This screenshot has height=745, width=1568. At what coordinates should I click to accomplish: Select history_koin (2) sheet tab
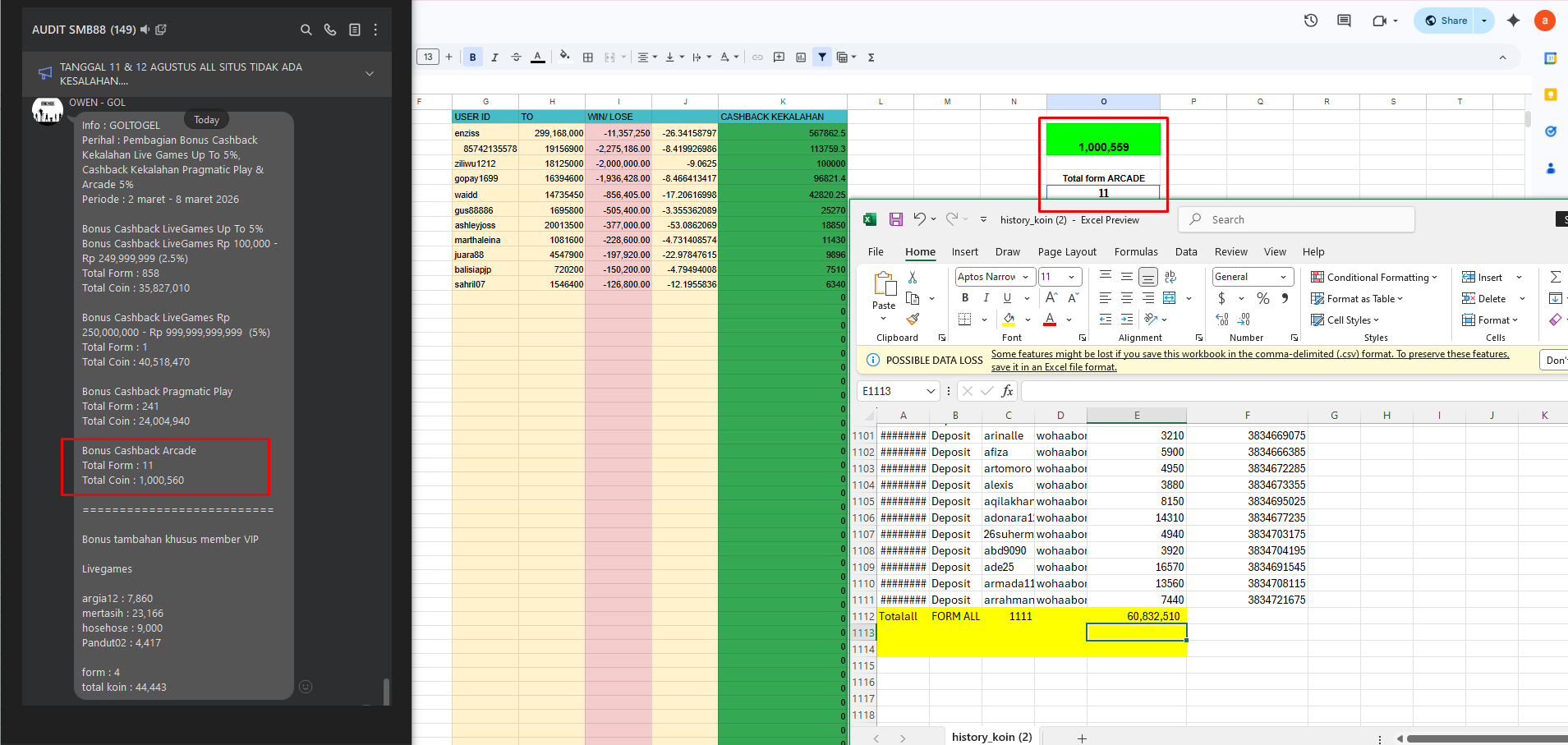pyautogui.click(x=991, y=737)
